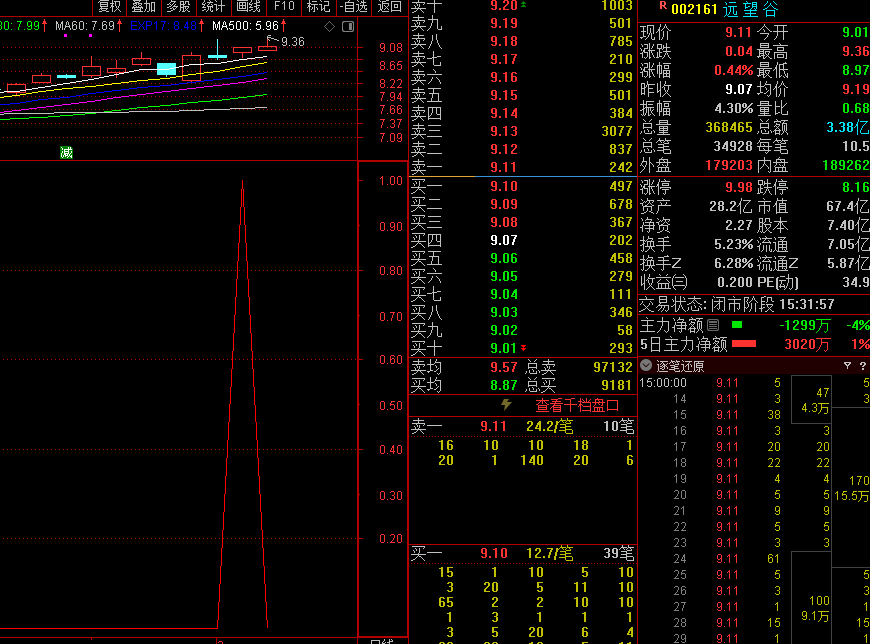Select the 多股 toolbar tab
This screenshot has width=870, height=644.
point(178,7)
